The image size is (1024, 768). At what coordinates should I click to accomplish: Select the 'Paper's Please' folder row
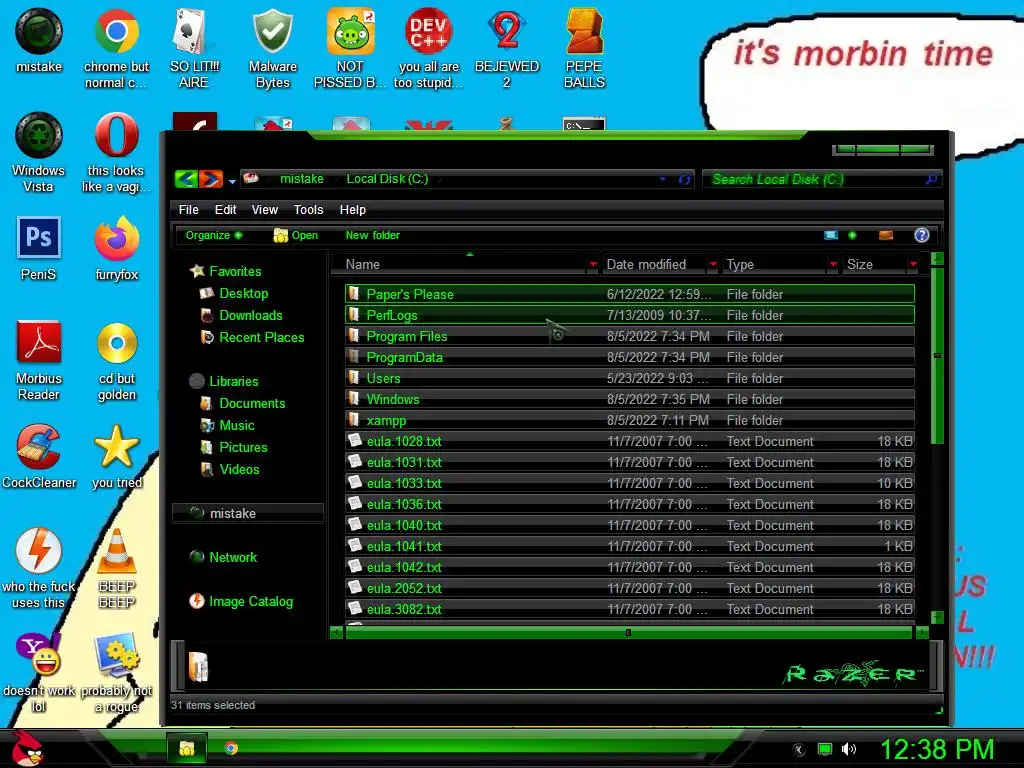(x=630, y=294)
